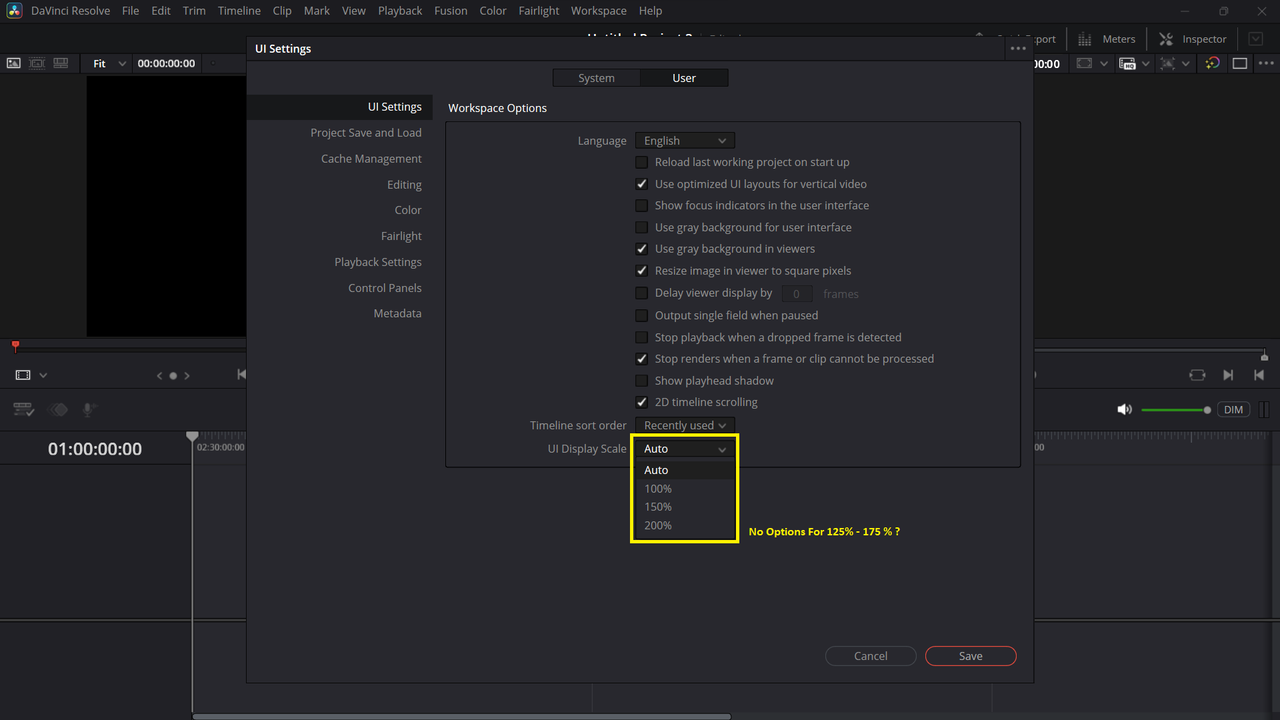The height and width of the screenshot is (720, 1280).
Task: Check Use gray background for user interface
Action: [x=642, y=227]
